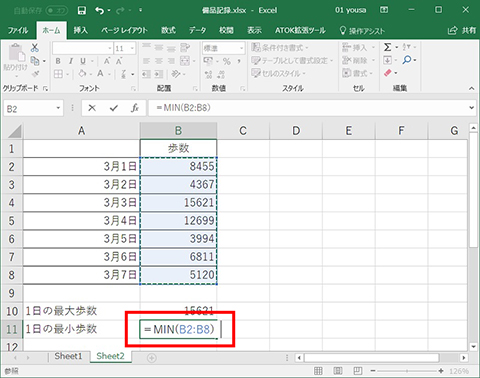Switch to Sheet1 tab
This screenshot has height=378, width=480.
[68, 356]
